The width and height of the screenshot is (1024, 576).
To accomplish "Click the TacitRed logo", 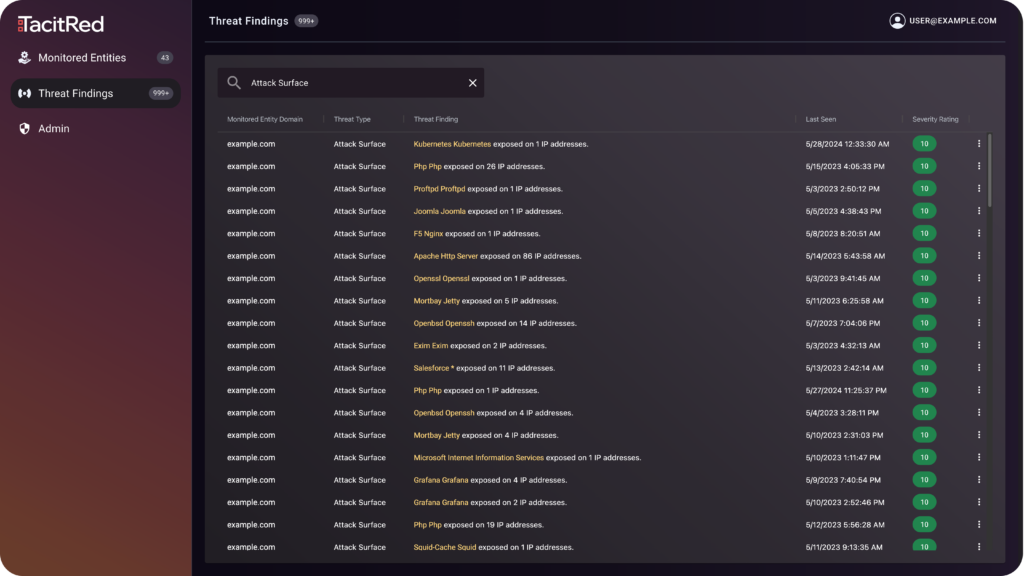I will tap(60, 23).
